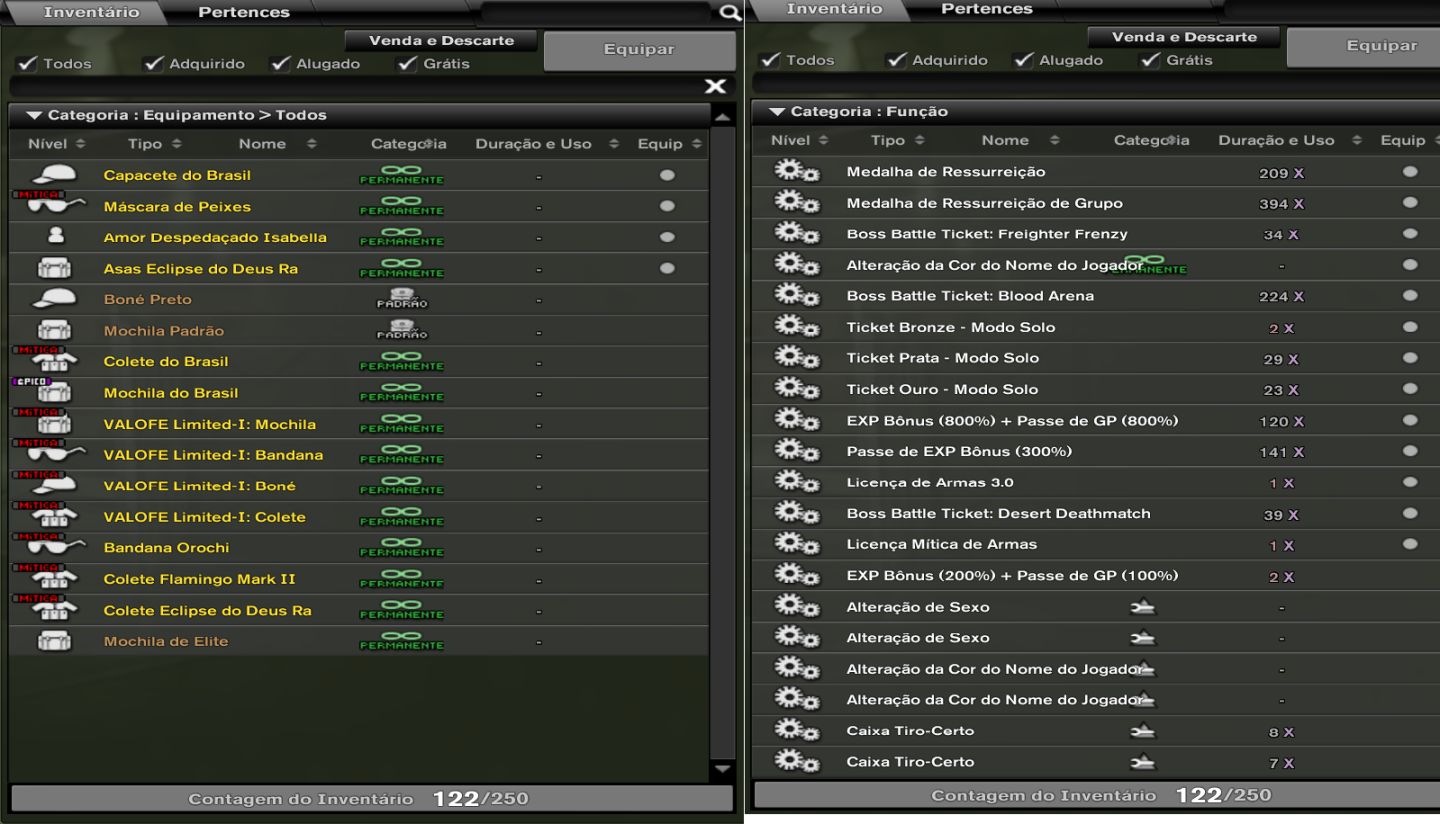Screen dimensions: 1440x824
Task: Uncheck Grátis in the Função panel
Action: (x=1150, y=60)
